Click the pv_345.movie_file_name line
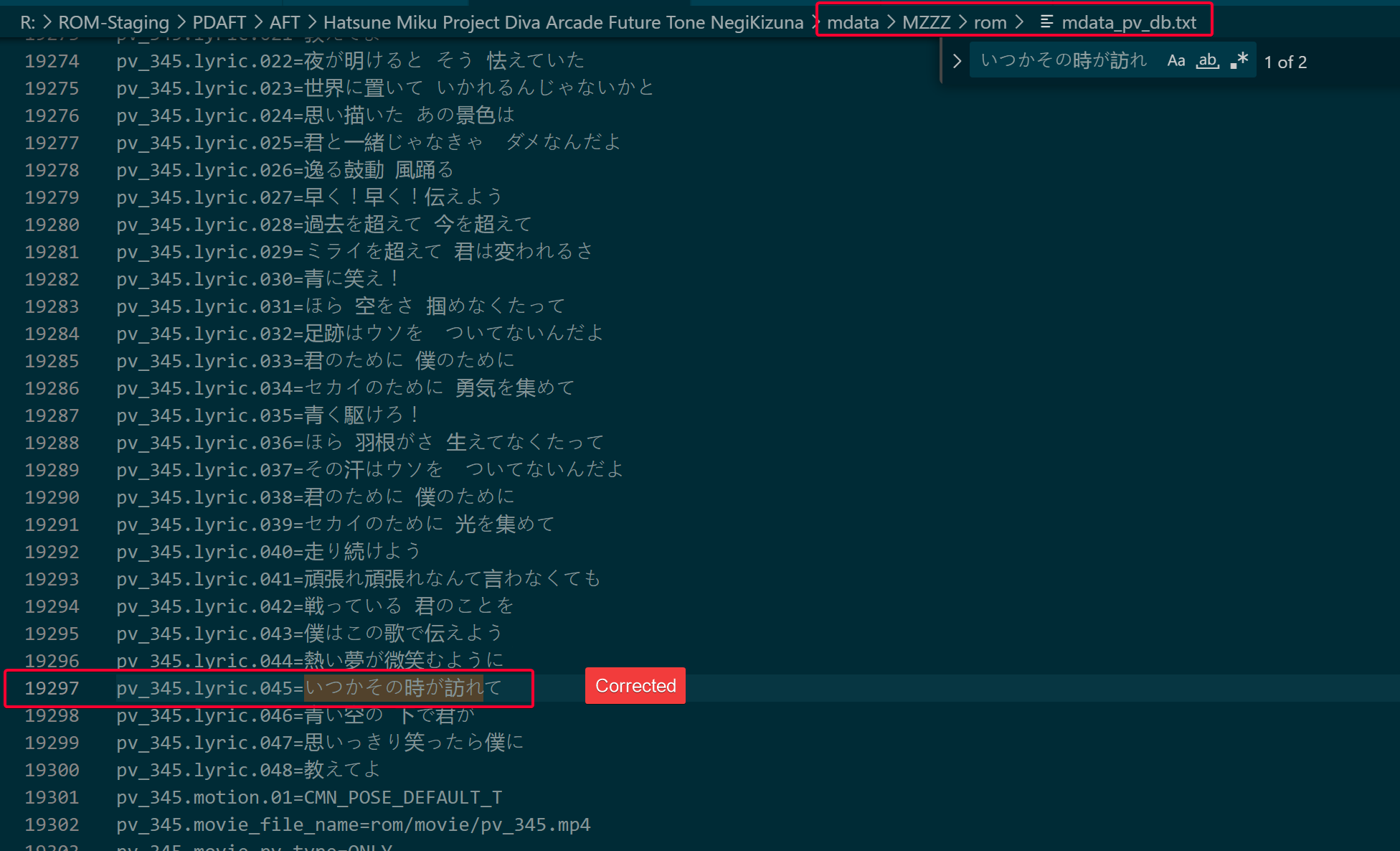Image resolution: width=1400 pixels, height=851 pixels. [354, 824]
